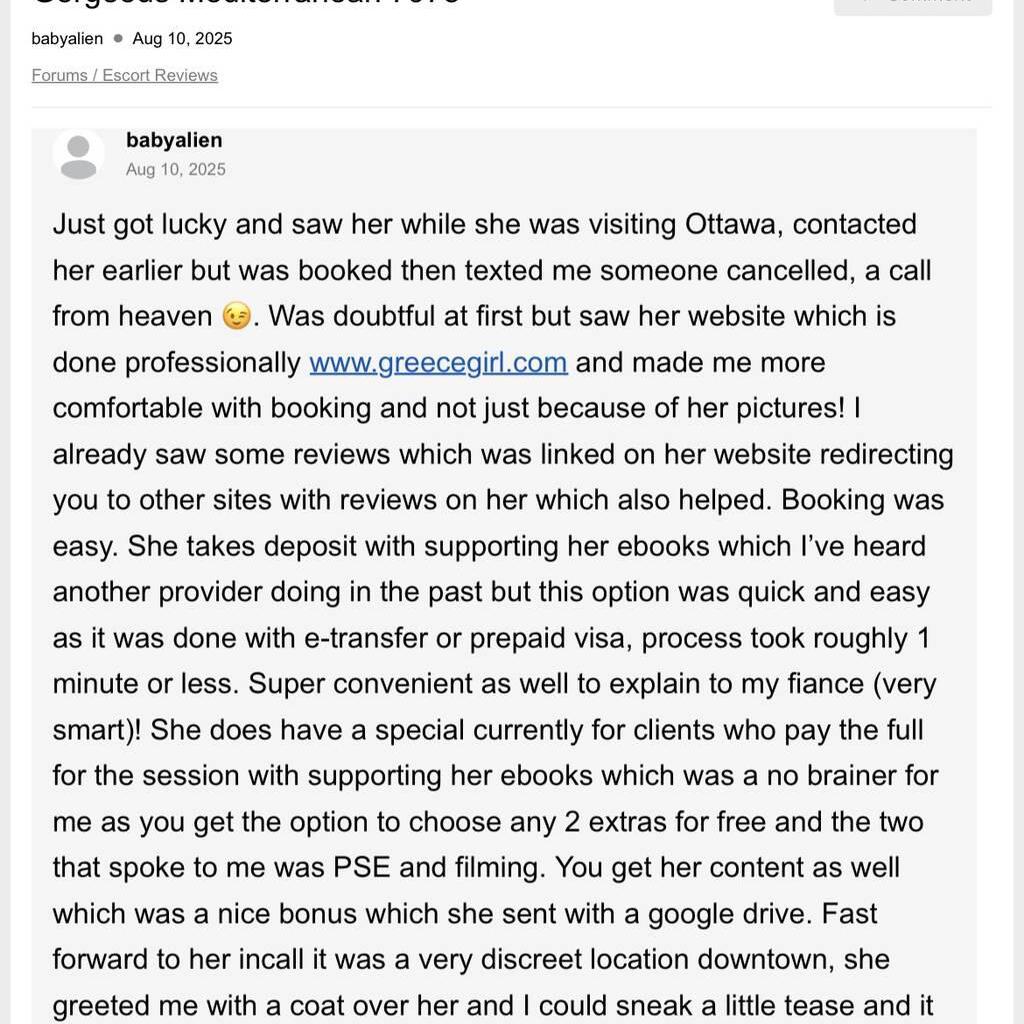Click the winking face emoji in the post

click(x=236, y=317)
